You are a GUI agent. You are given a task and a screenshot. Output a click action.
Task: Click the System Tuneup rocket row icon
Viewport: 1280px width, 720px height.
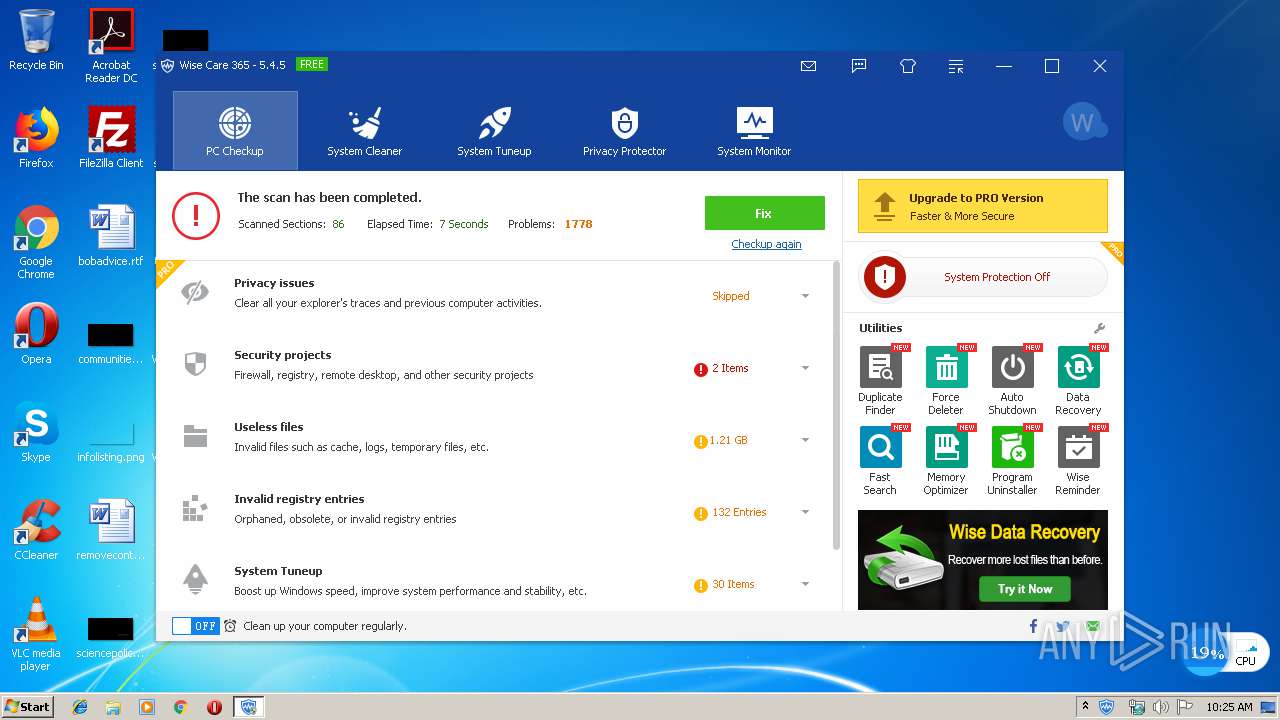(x=195, y=580)
